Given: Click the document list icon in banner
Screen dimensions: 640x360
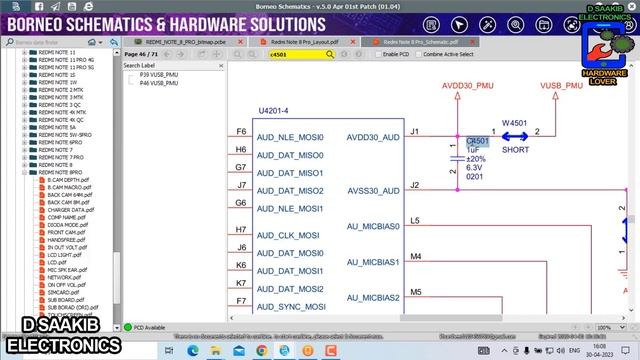Looking at the screenshot, I should [431, 25].
